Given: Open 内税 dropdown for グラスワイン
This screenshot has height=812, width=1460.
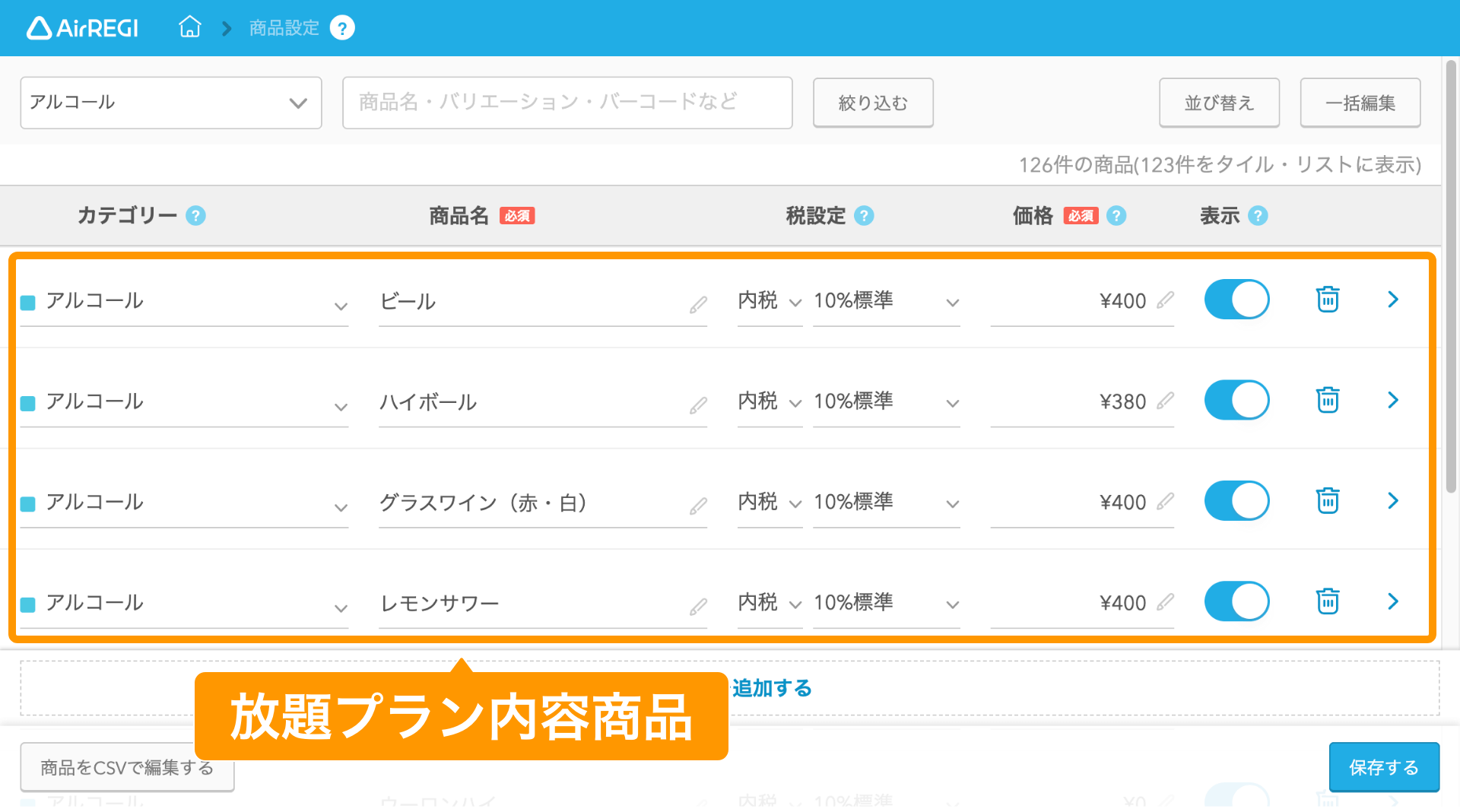Looking at the screenshot, I should coord(770,503).
